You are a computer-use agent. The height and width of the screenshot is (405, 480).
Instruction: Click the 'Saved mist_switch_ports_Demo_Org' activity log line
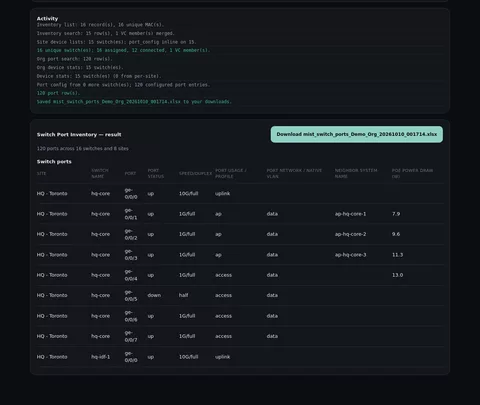tap(134, 101)
